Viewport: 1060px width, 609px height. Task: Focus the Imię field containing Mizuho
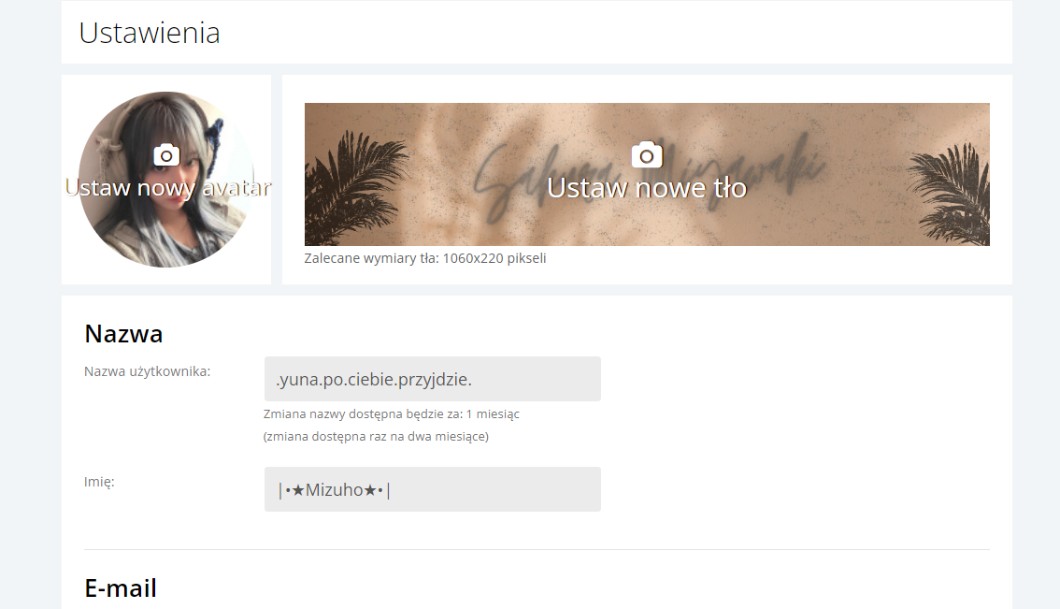[433, 489]
